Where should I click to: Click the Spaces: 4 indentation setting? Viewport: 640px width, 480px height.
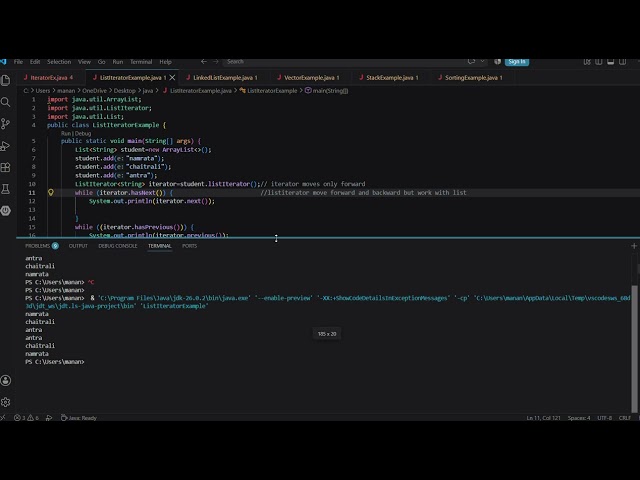coord(579,418)
